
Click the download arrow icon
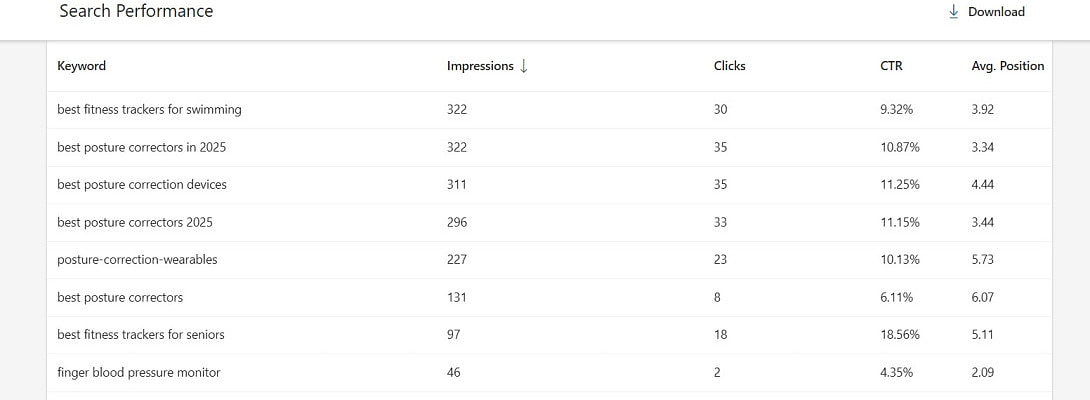953,12
